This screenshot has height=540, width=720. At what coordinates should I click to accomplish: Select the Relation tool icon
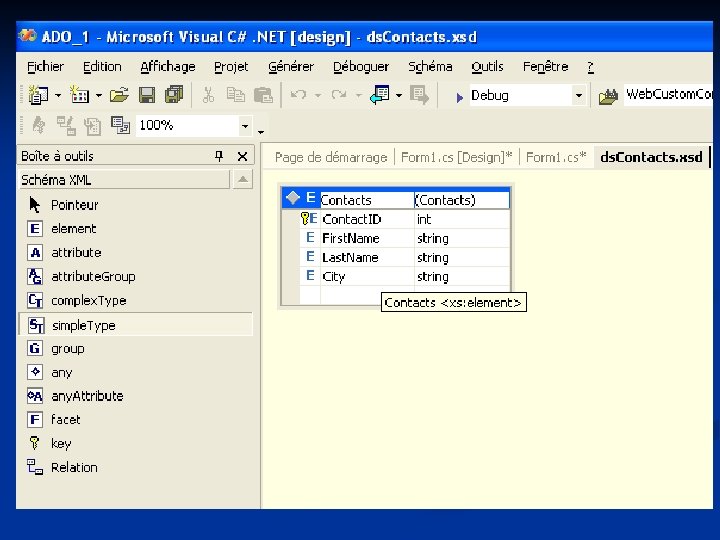click(35, 467)
